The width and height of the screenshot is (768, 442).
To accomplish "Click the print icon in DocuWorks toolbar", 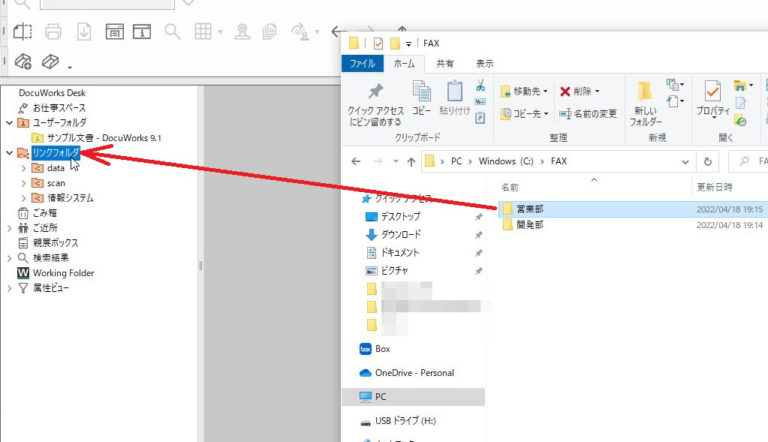I will (54, 32).
